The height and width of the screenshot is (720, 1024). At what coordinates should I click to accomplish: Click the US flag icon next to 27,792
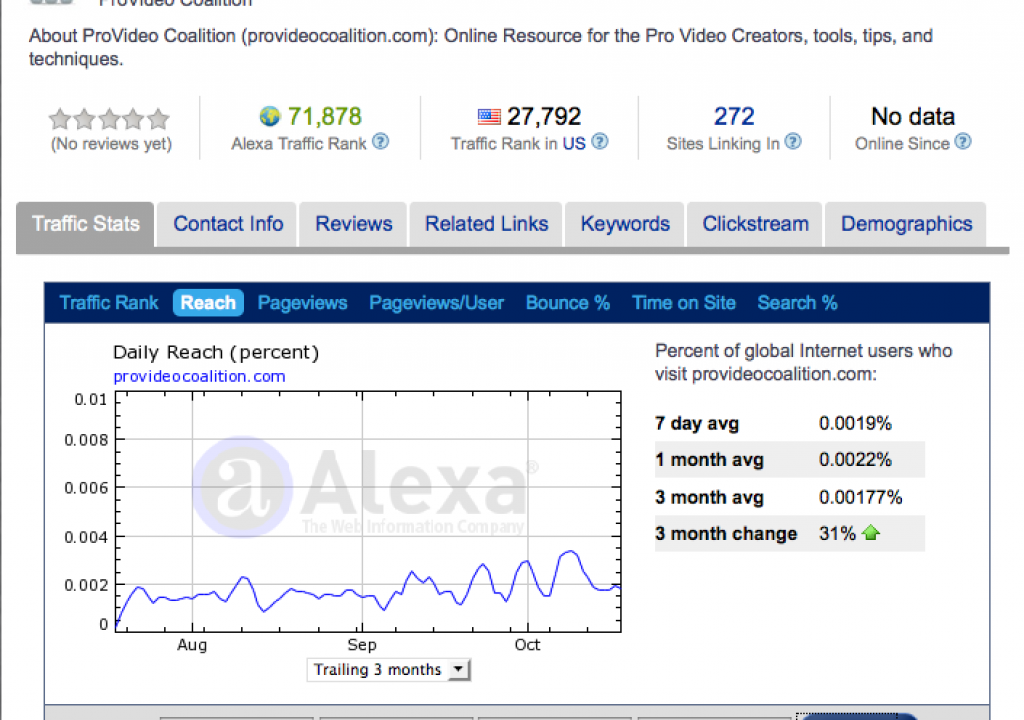488,117
